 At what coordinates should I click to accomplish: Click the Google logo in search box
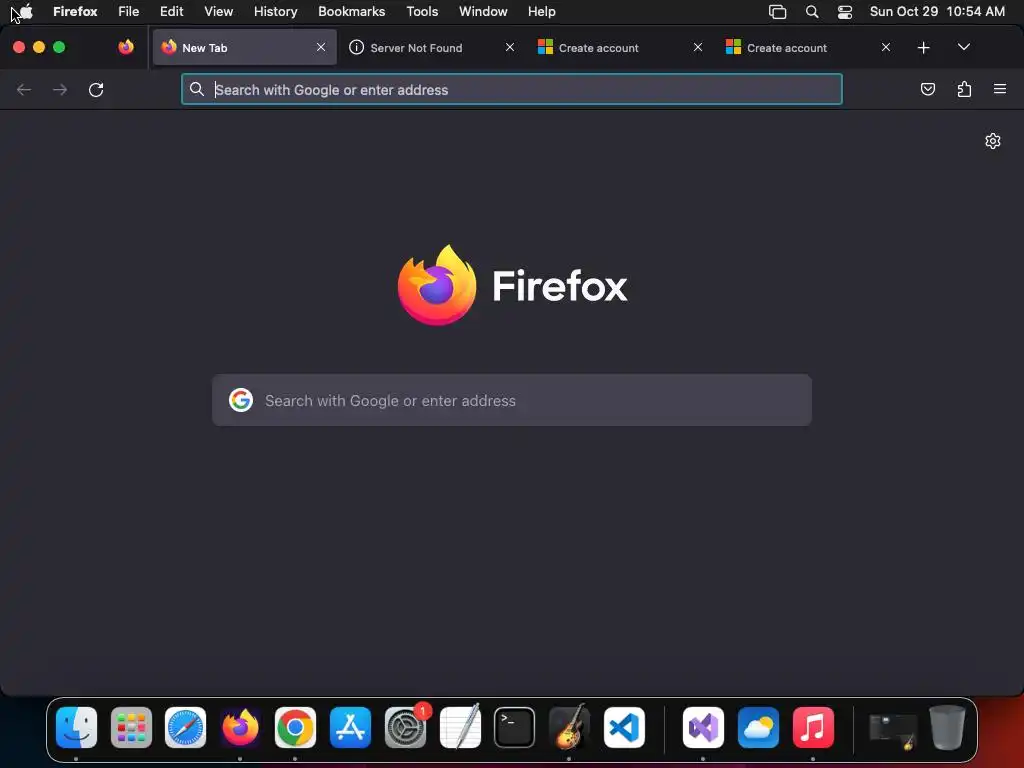tap(241, 400)
